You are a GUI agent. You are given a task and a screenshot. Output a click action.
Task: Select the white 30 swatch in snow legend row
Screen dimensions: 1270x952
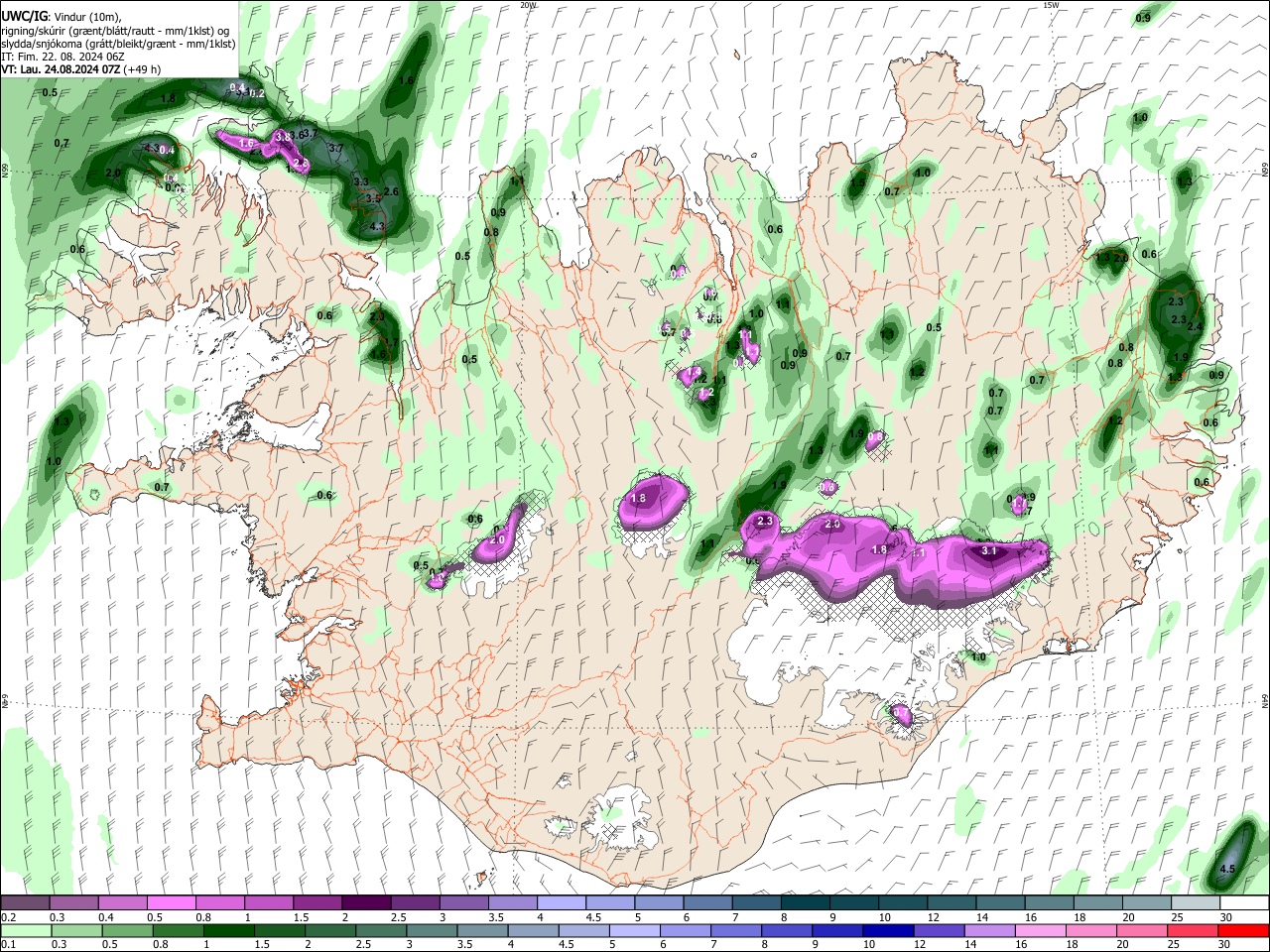tap(1244, 903)
